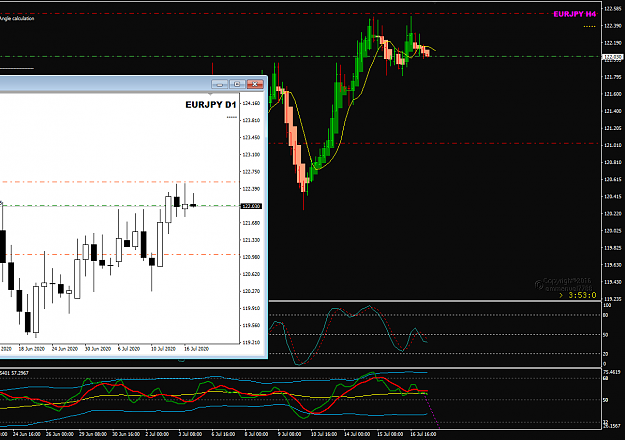The image size is (625, 440).
Task: Click the 24 Jun 16:00 time on H4 axis
Action: pyautogui.click(x=27, y=434)
